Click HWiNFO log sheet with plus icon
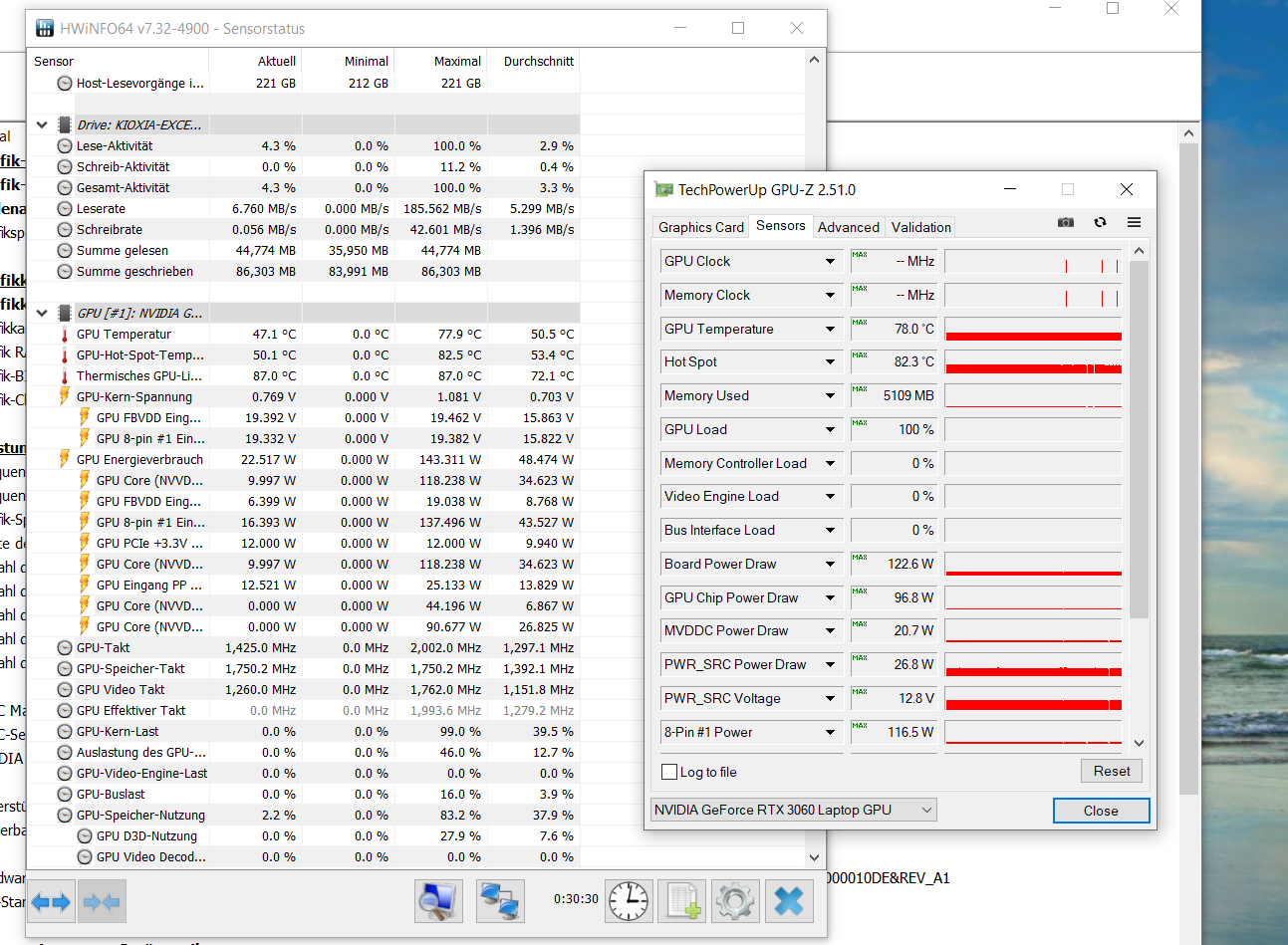 pyautogui.click(x=682, y=902)
